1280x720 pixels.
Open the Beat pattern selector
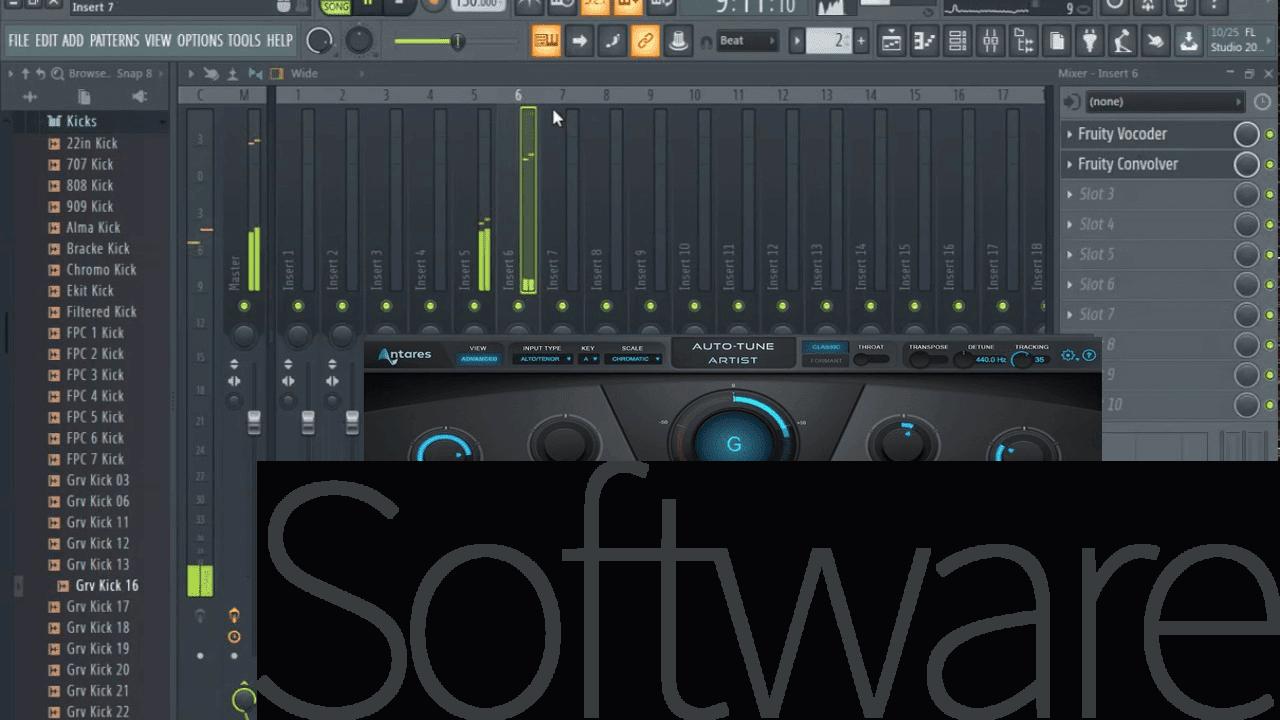pyautogui.click(x=747, y=41)
